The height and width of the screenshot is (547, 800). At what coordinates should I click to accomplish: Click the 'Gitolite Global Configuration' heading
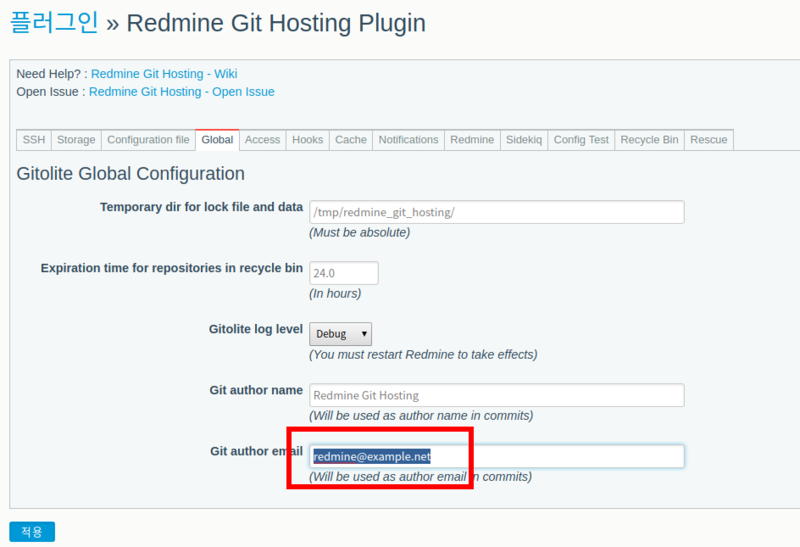point(131,174)
